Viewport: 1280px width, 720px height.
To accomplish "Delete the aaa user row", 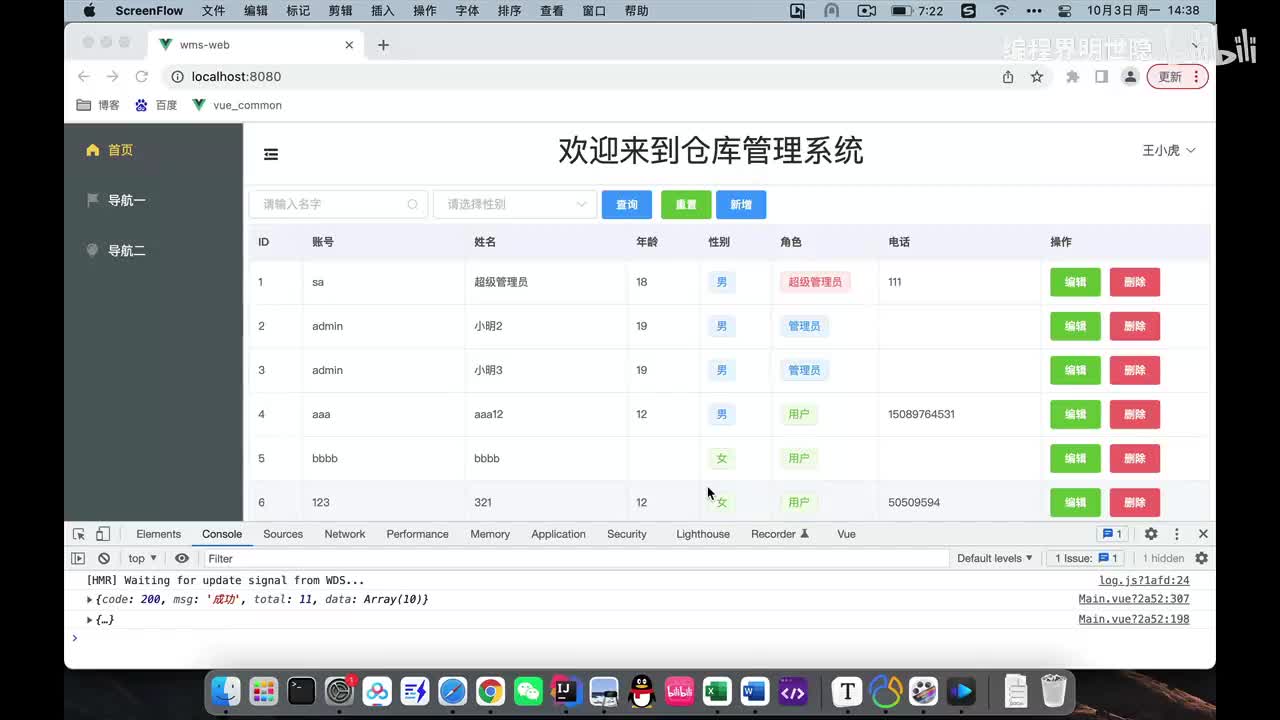I will tap(1135, 414).
